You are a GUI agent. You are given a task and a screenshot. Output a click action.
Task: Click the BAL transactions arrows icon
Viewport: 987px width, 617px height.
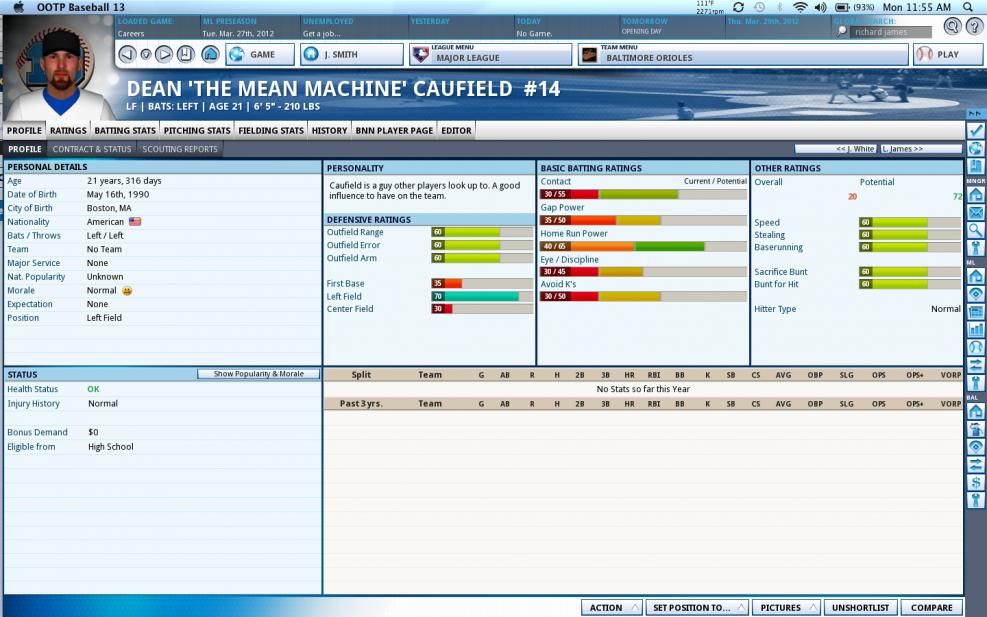[x=976, y=465]
